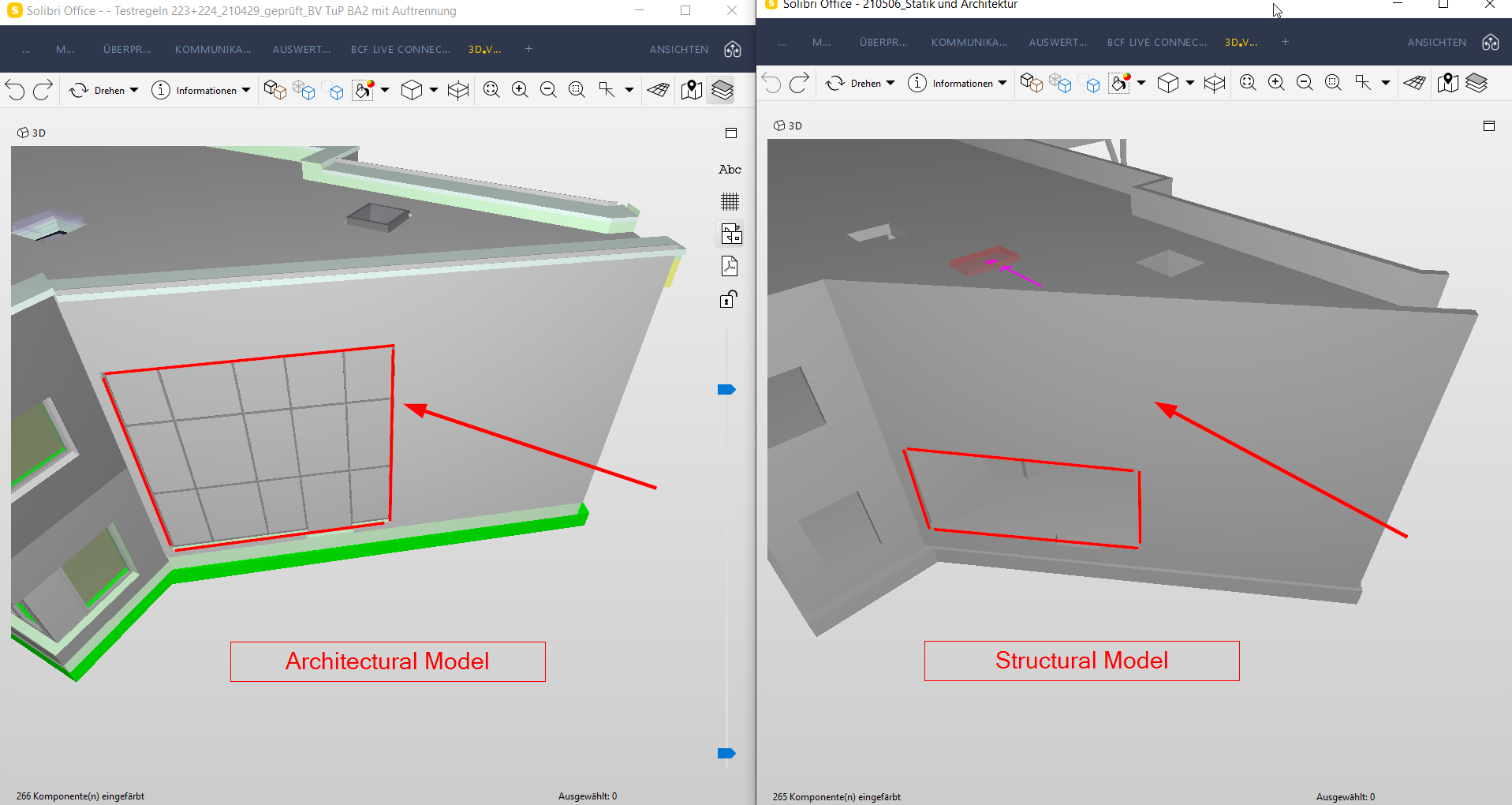Add new layout tab with plus, left window
Screen dimensions: 1512x805
528,49
